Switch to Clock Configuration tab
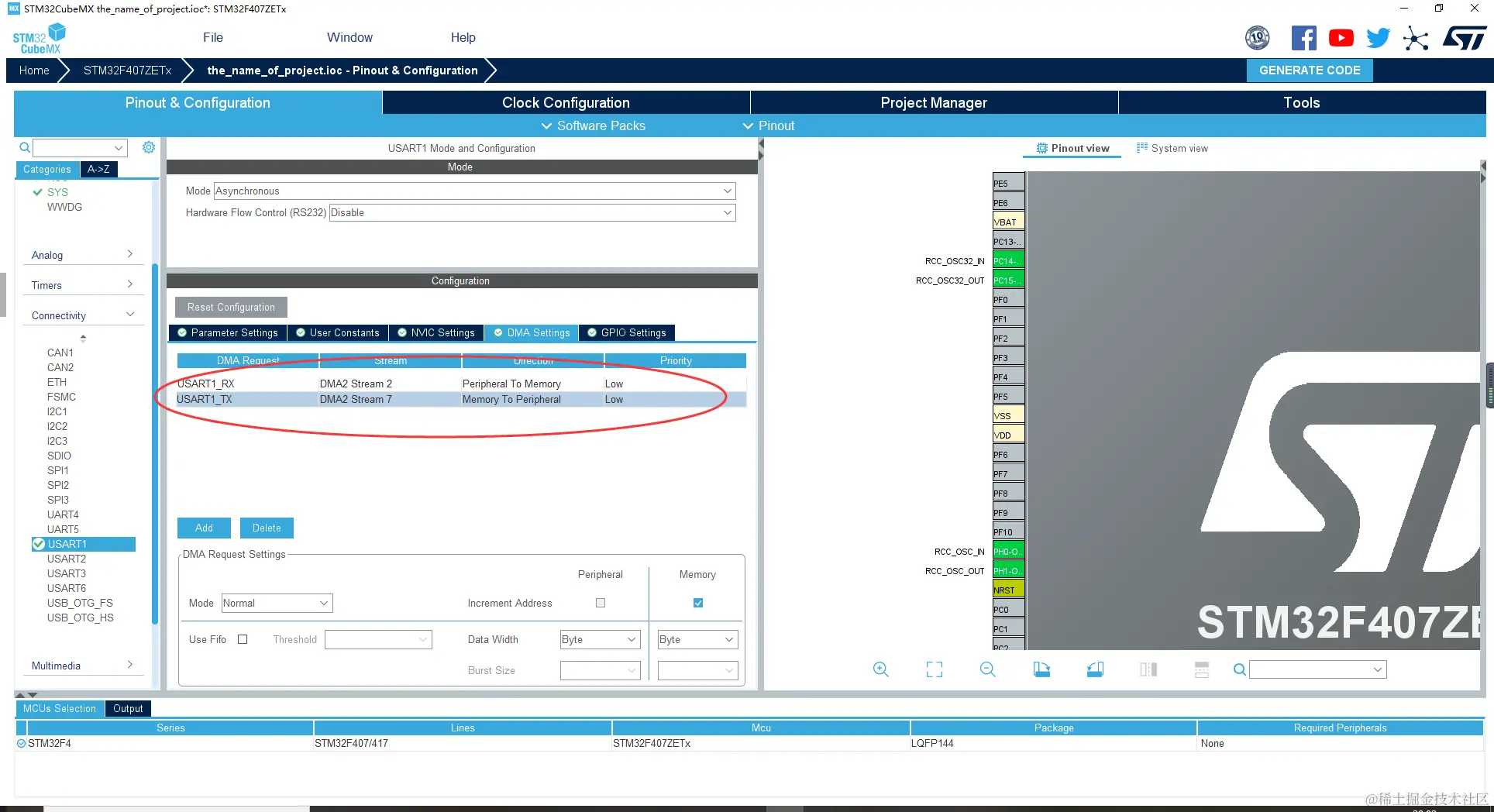Image resolution: width=1494 pixels, height=812 pixels. point(566,102)
